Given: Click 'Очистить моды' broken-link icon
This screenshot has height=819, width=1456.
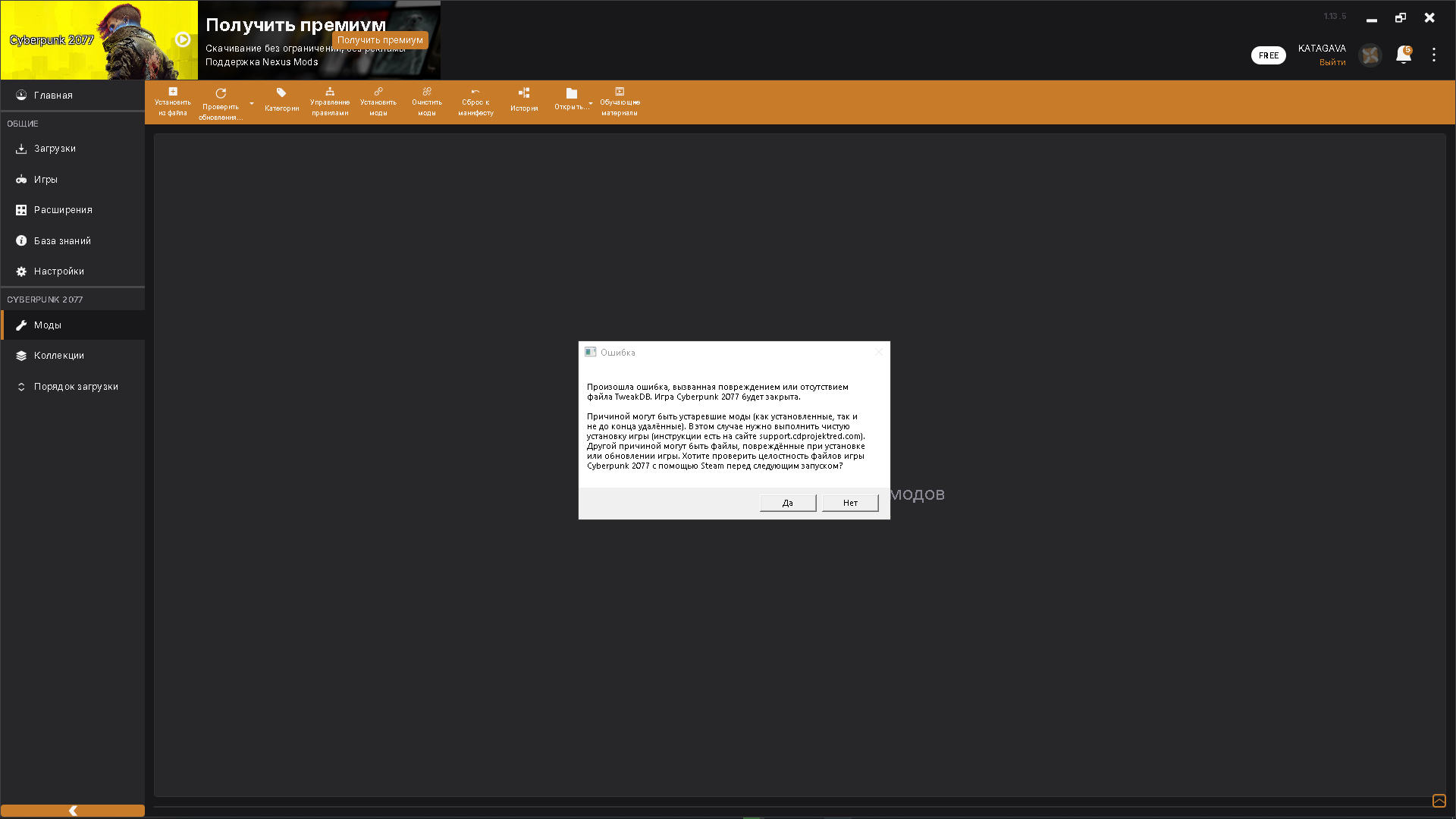Looking at the screenshot, I should point(427,92).
